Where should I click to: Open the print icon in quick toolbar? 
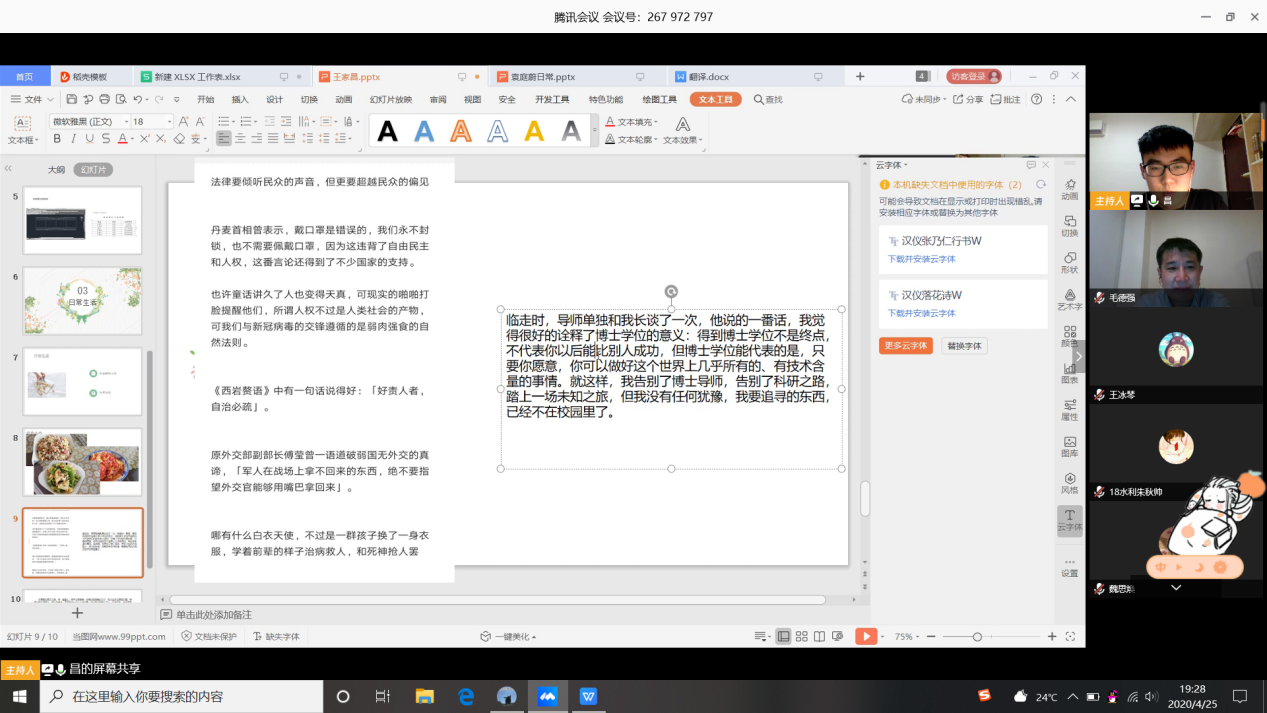[104, 100]
